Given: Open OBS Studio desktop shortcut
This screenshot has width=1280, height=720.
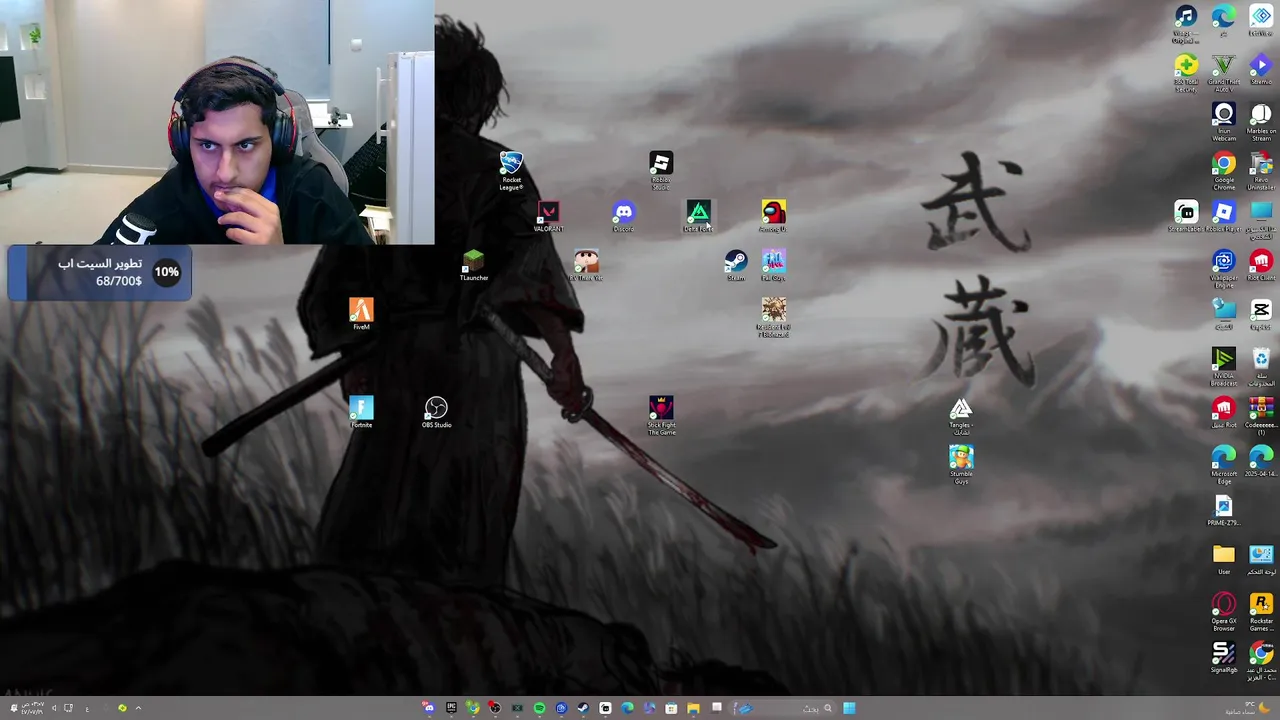Looking at the screenshot, I should point(436,412).
